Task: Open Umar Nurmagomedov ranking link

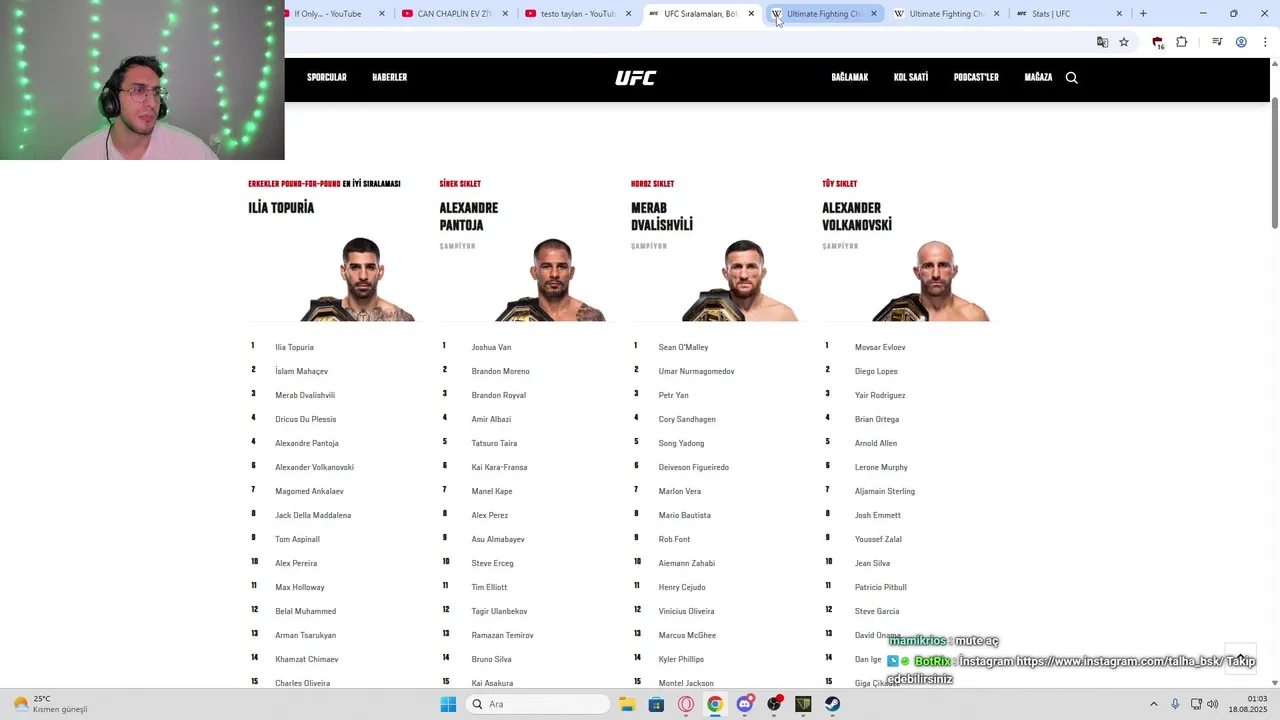Action: point(696,371)
